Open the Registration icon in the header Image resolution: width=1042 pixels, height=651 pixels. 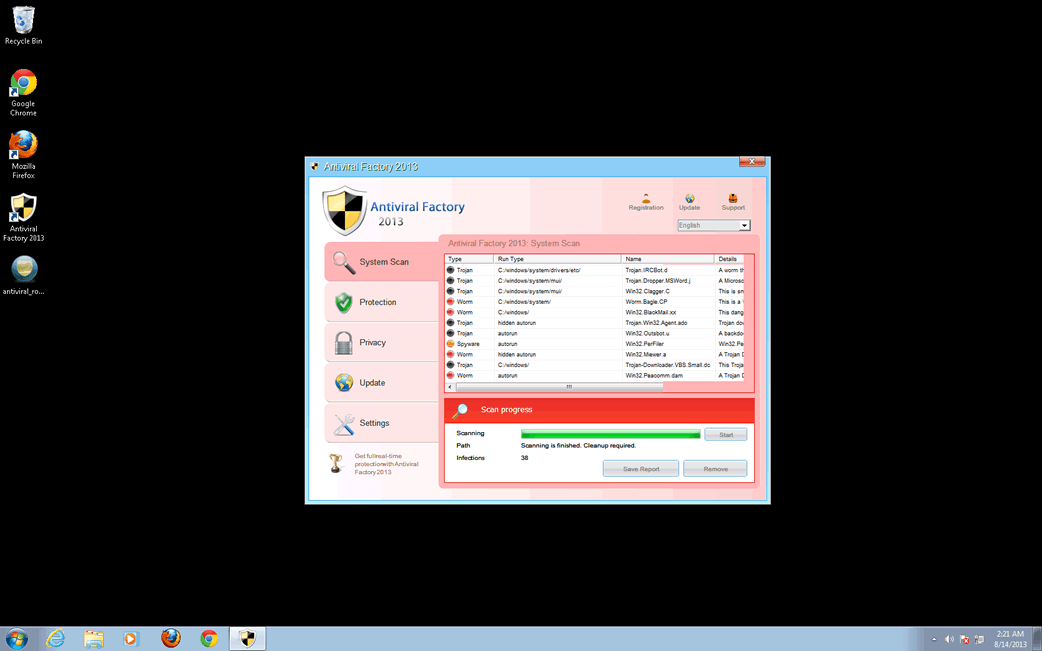pyautogui.click(x=645, y=200)
